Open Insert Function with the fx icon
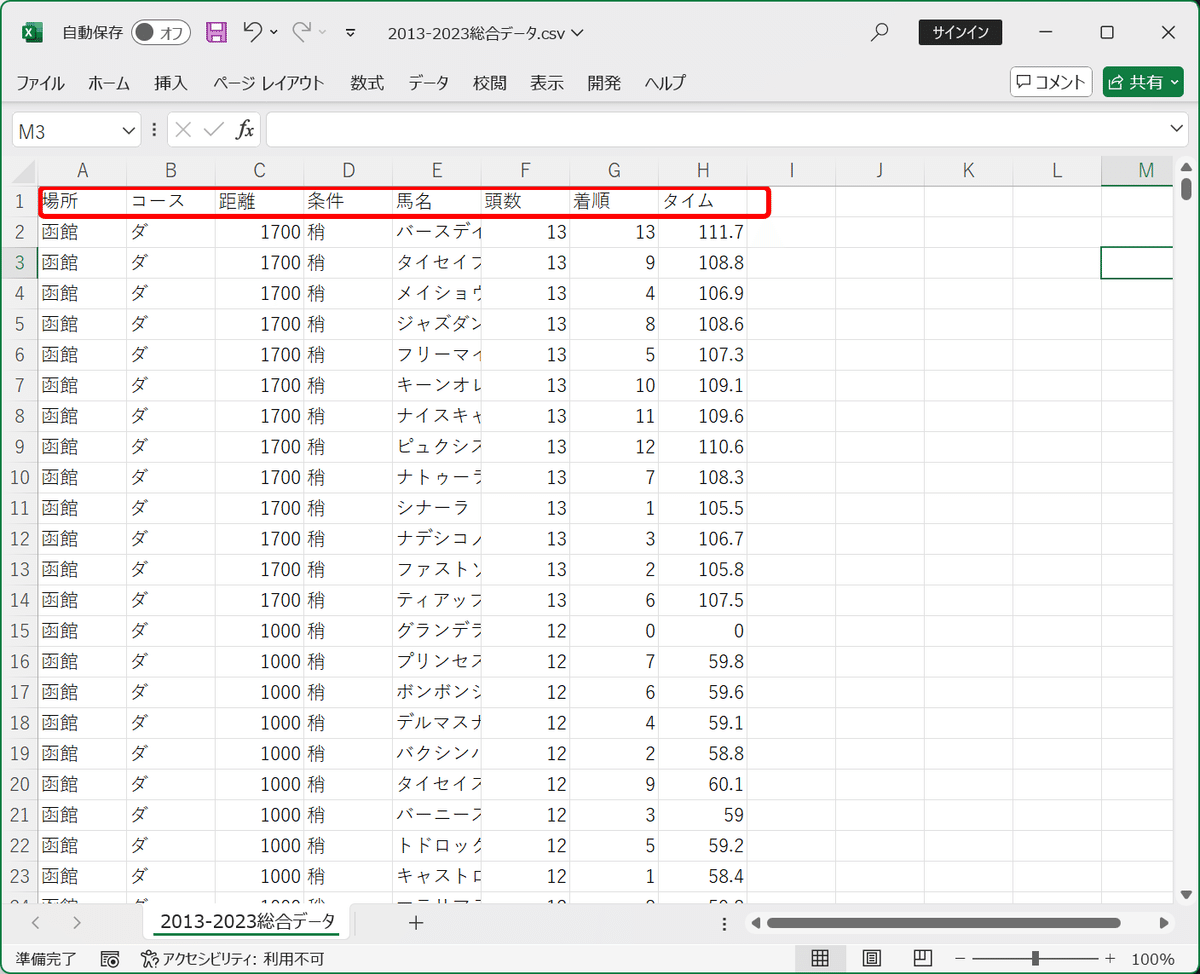The image size is (1200, 974). pyautogui.click(x=244, y=130)
